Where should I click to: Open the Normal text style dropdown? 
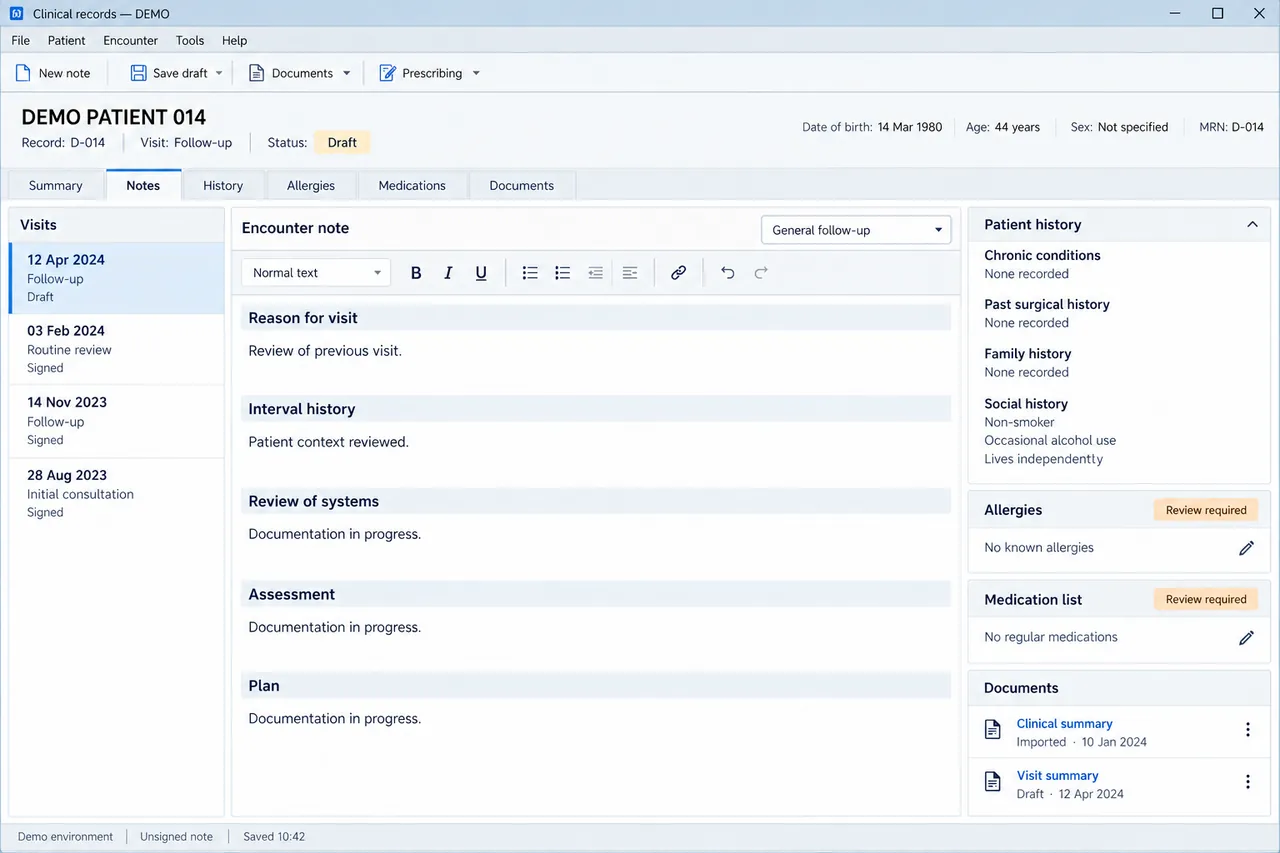click(x=316, y=273)
